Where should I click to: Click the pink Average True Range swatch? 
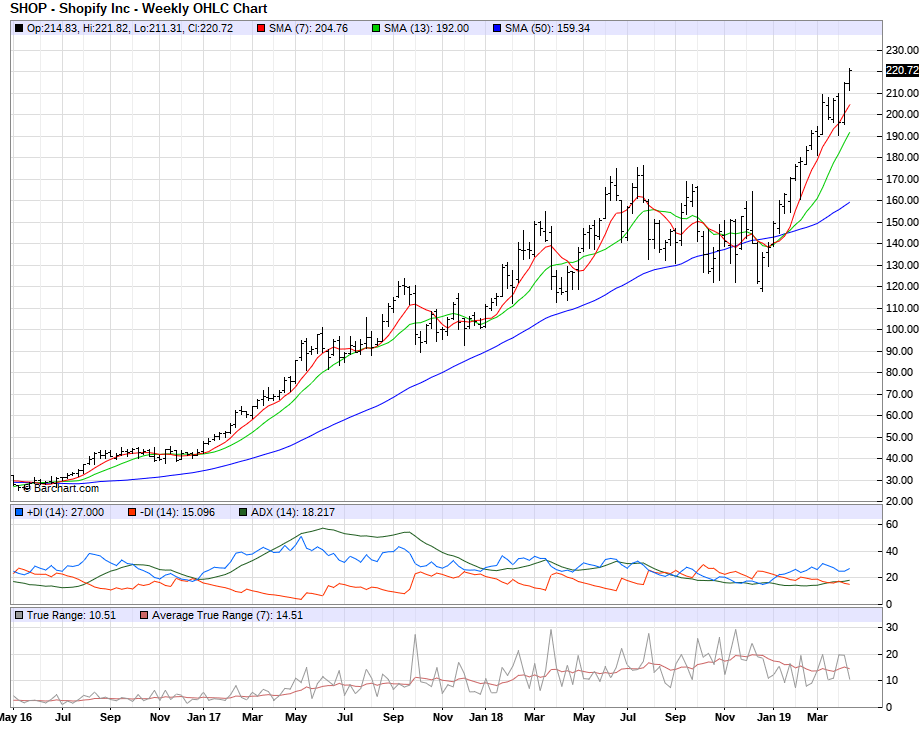[x=144, y=615]
